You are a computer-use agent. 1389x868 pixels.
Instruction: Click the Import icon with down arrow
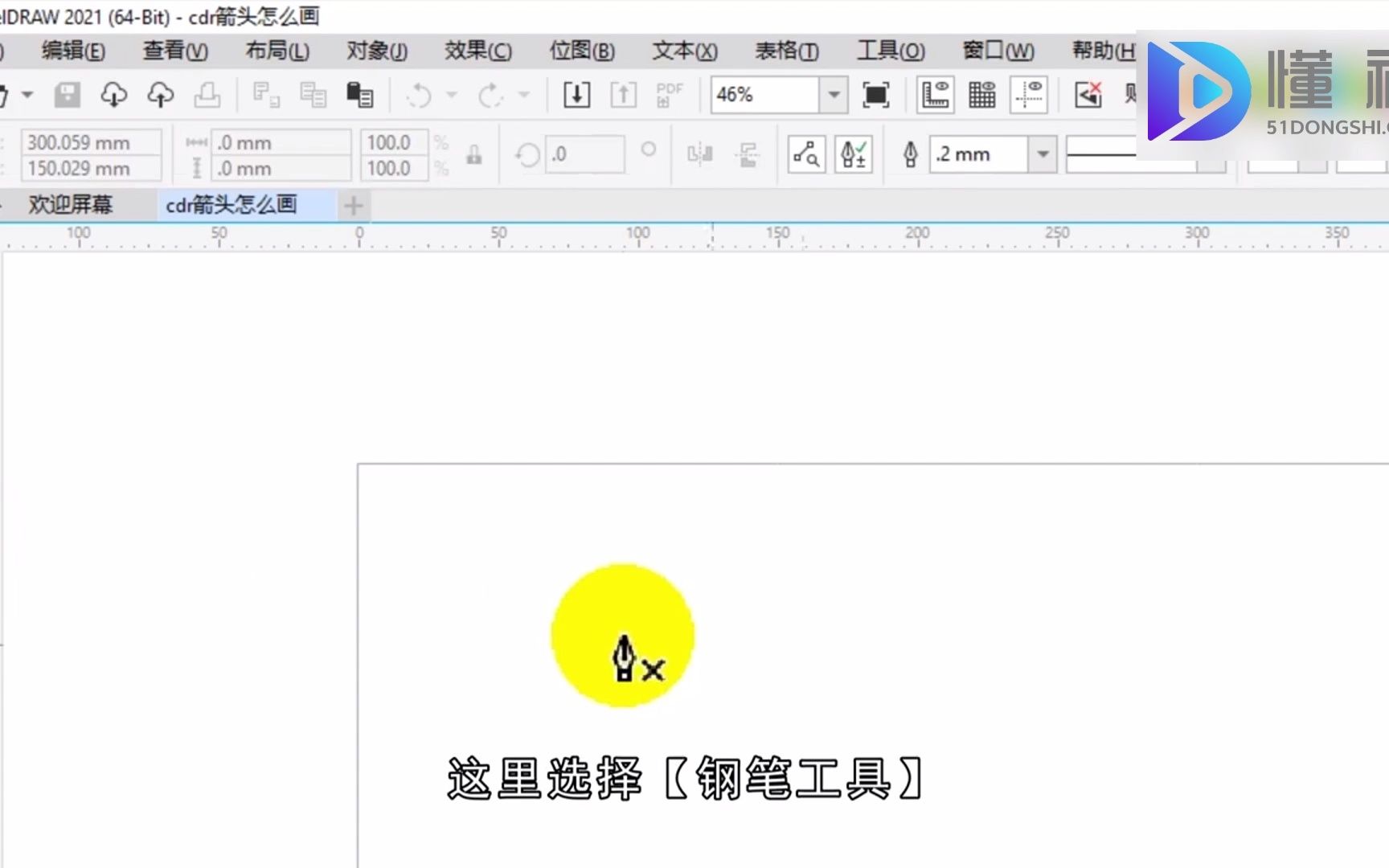pyautogui.click(x=576, y=95)
